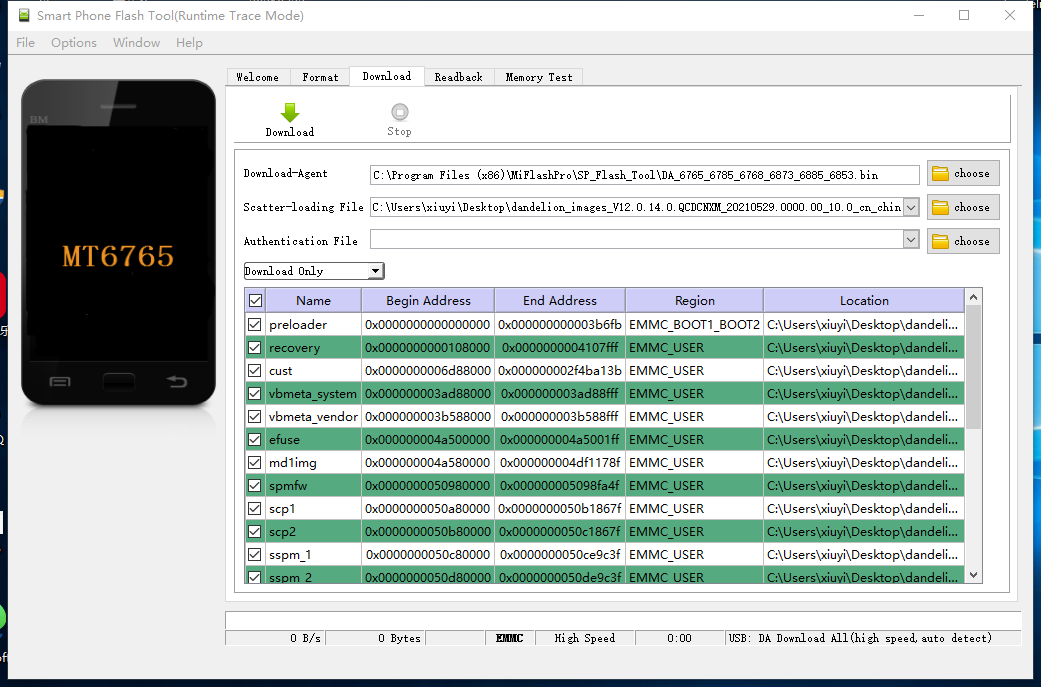1041x687 pixels.
Task: Click the 0:00 elapsed time status entry
Action: 679,638
